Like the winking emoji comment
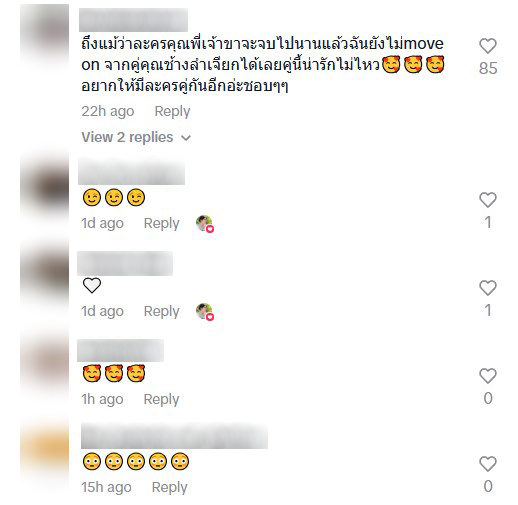The image size is (518, 505). (x=488, y=200)
